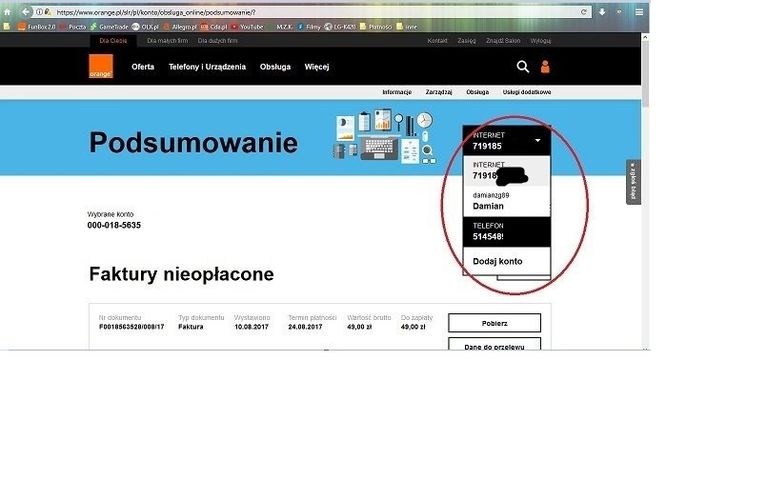Click account number 000-018-5635
The width and height of the screenshot is (767, 480).
pos(114,225)
